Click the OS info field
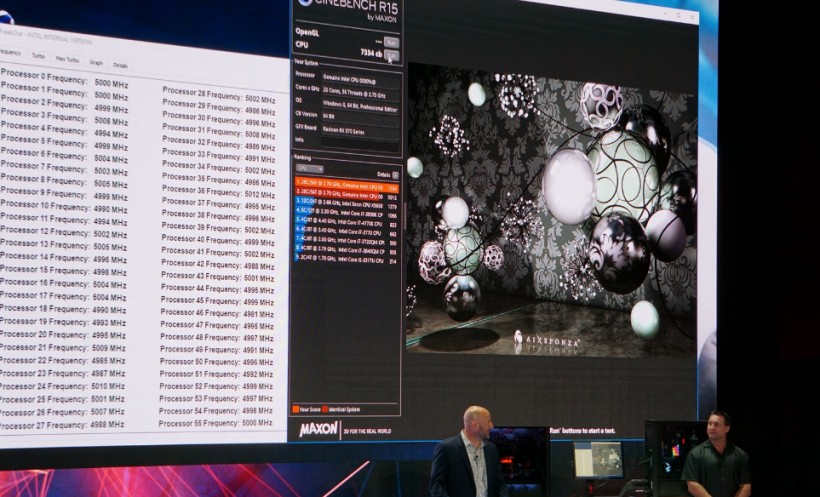This screenshot has width=820, height=497. pos(360,108)
